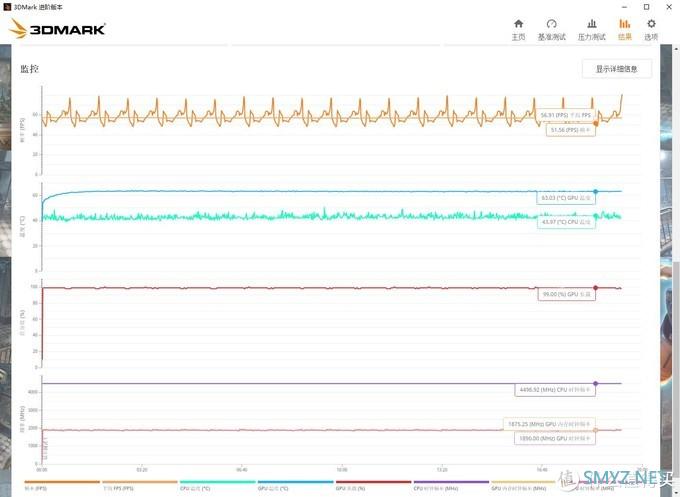Toggle the 帧率 (FPS) legend series
The height and width of the screenshot is (497, 680).
click(x=62, y=485)
